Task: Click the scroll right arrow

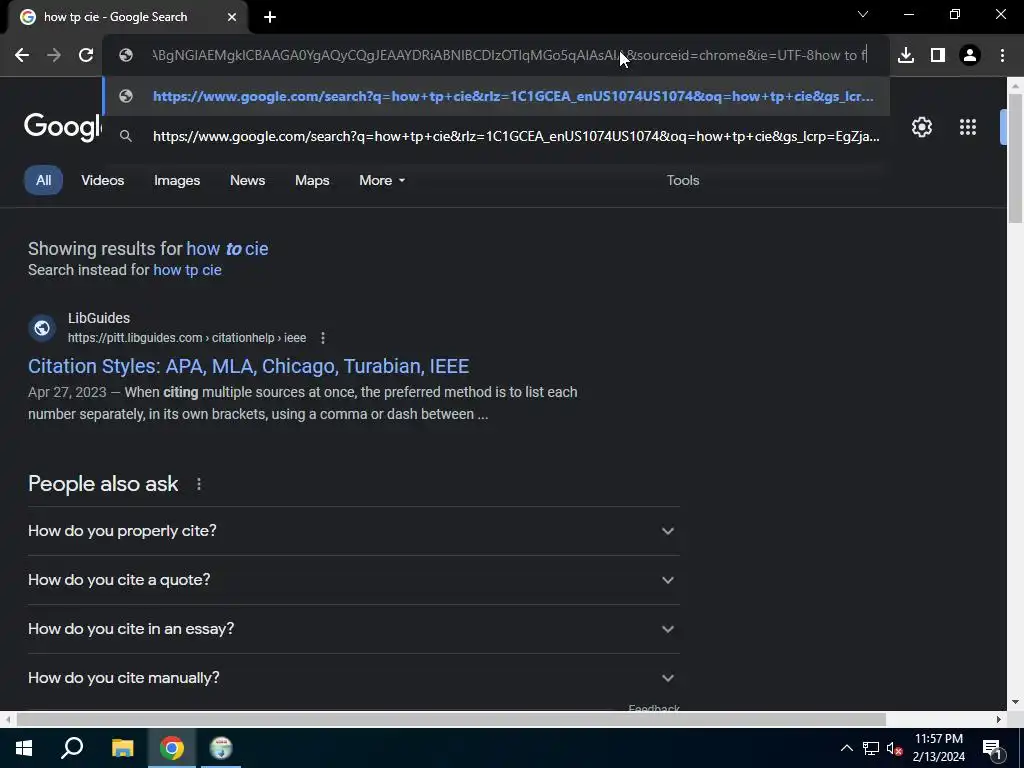Action: click(x=999, y=720)
